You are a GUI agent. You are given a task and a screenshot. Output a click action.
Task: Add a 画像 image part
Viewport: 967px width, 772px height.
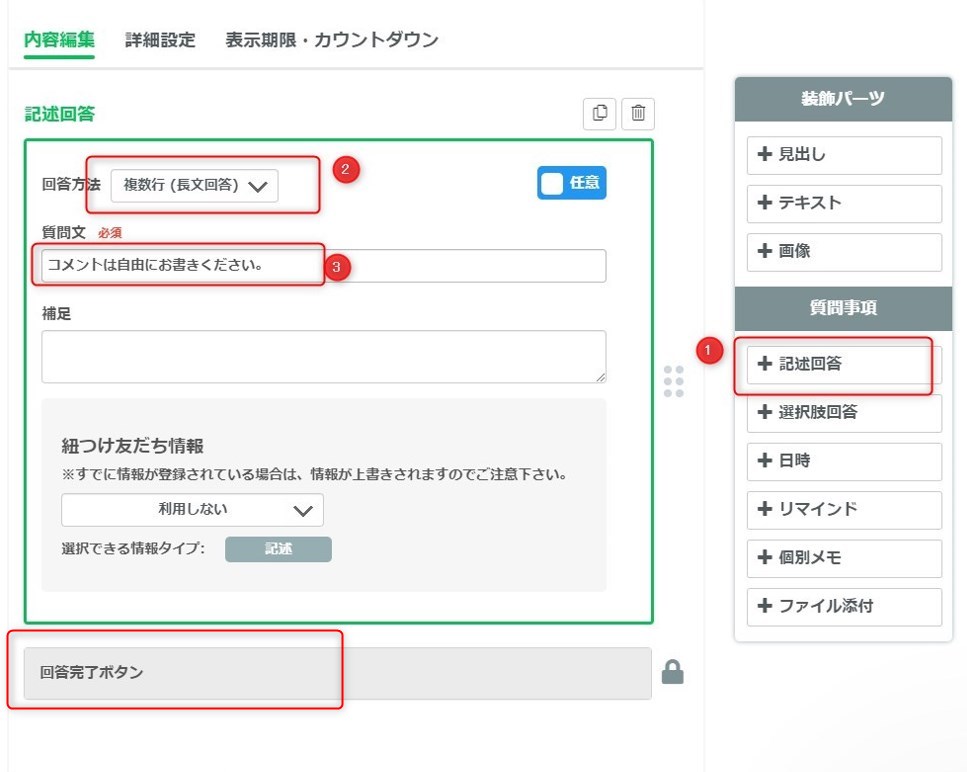(x=843, y=252)
